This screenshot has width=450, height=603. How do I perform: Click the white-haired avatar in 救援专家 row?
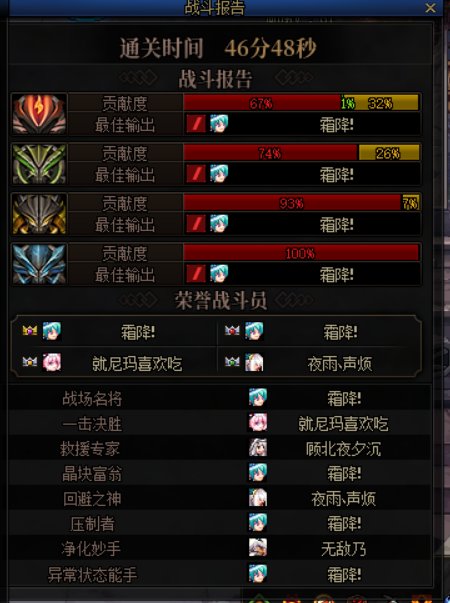pos(258,448)
